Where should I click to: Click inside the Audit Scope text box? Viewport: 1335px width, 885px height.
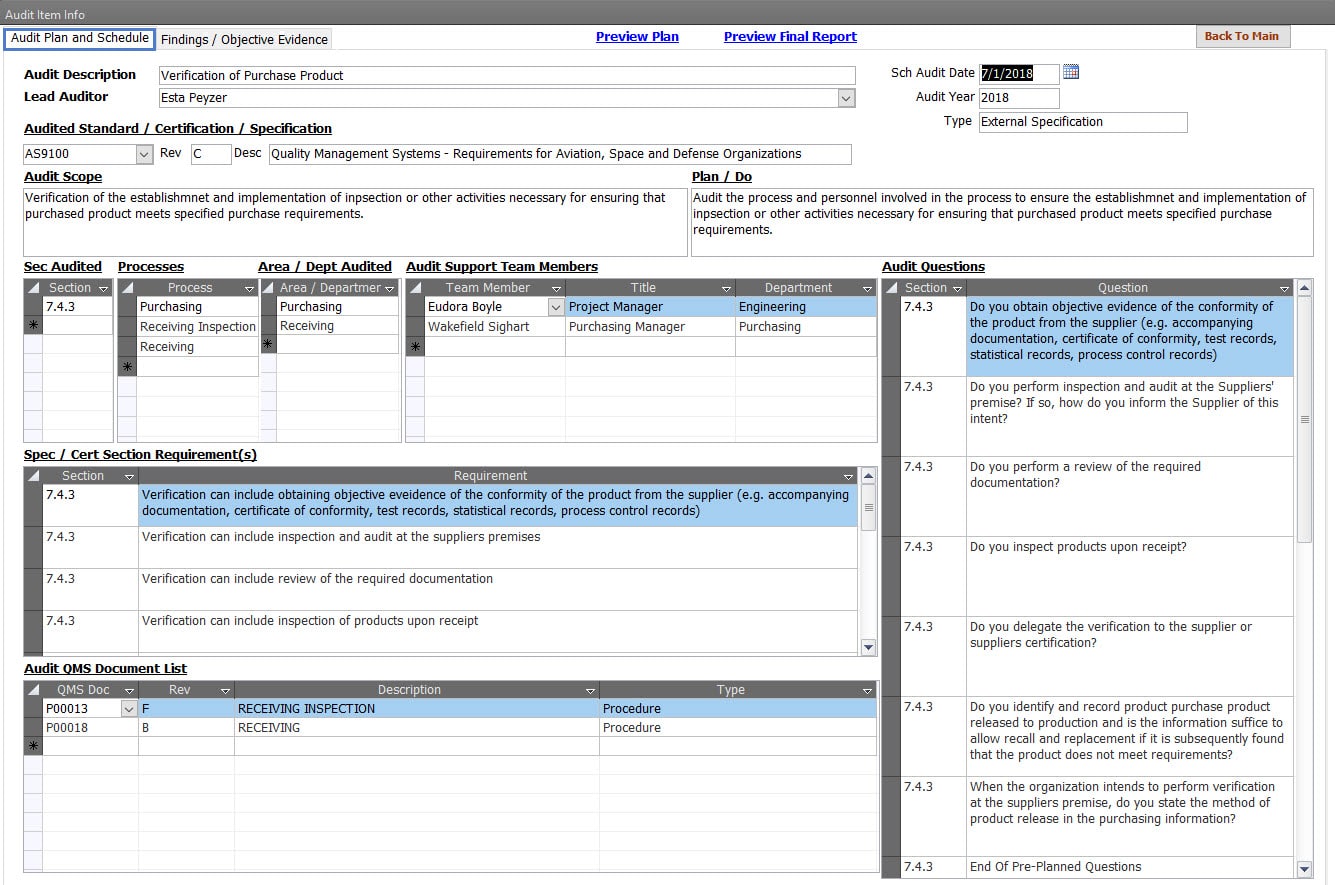[x=355, y=222]
